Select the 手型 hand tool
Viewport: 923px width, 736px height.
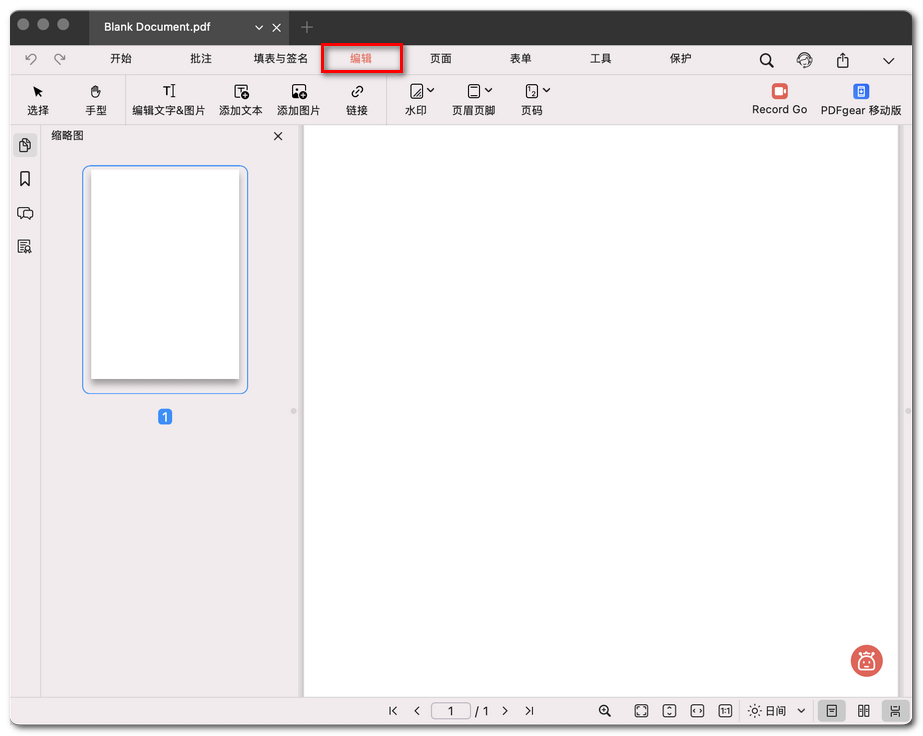[x=96, y=99]
